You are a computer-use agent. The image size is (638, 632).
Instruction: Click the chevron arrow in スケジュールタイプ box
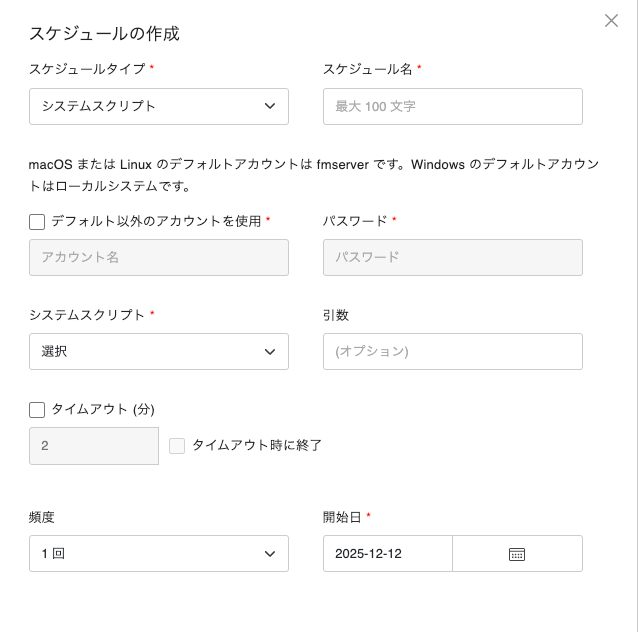270,106
